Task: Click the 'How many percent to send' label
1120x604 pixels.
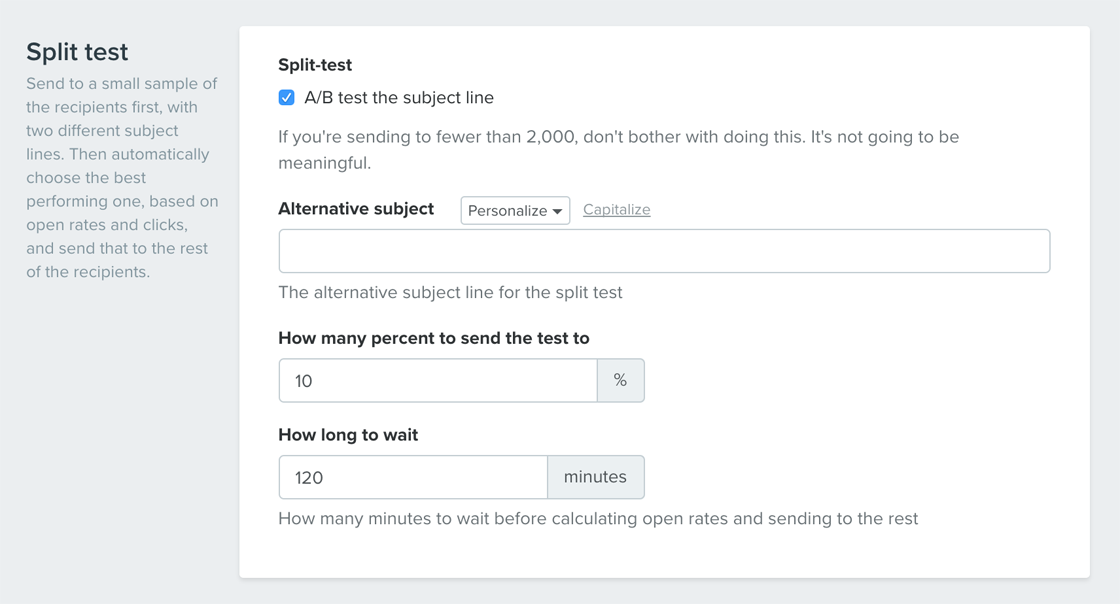Action: tap(434, 338)
